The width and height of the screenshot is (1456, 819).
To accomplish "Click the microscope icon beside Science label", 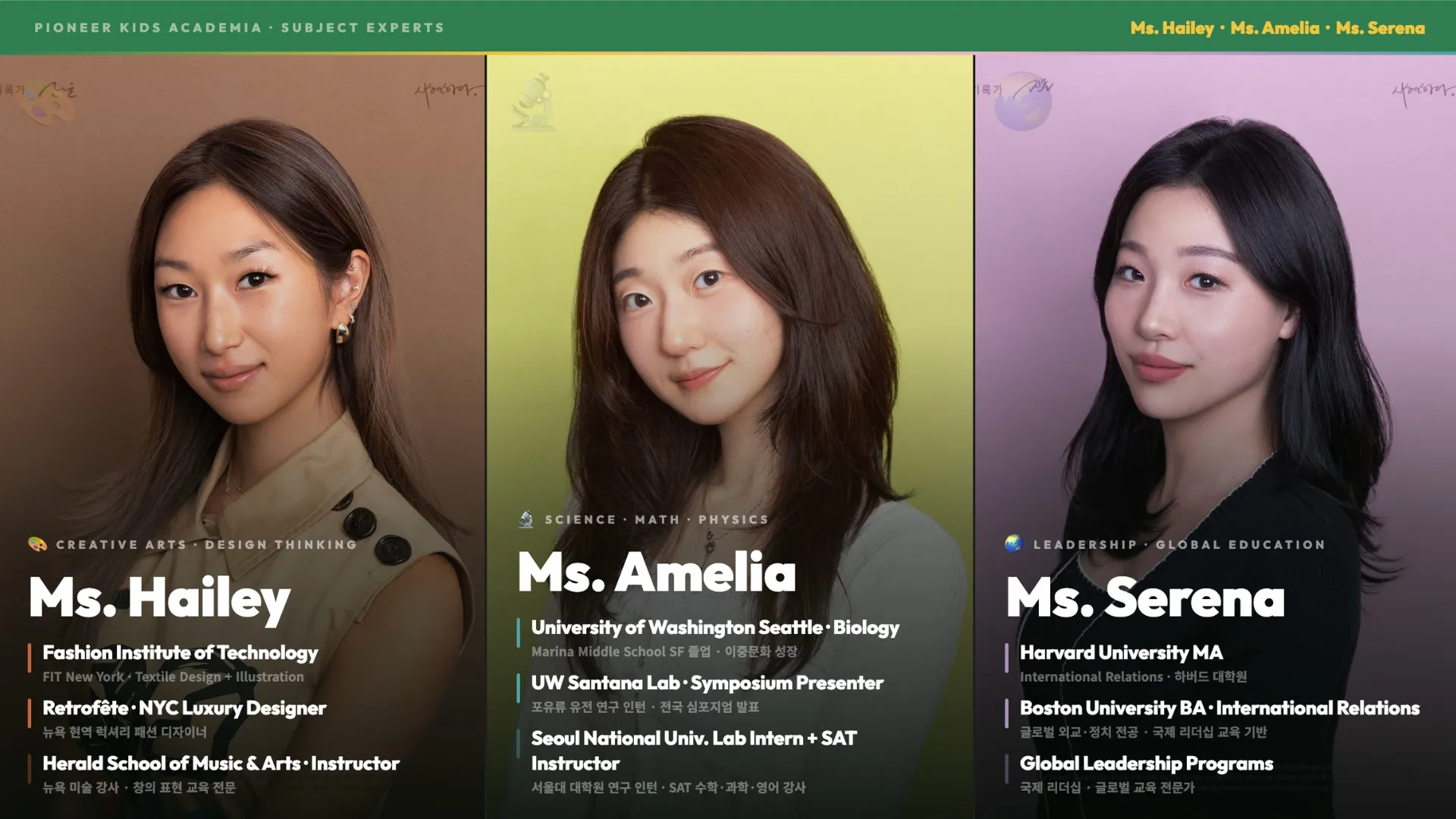I will pyautogui.click(x=526, y=519).
